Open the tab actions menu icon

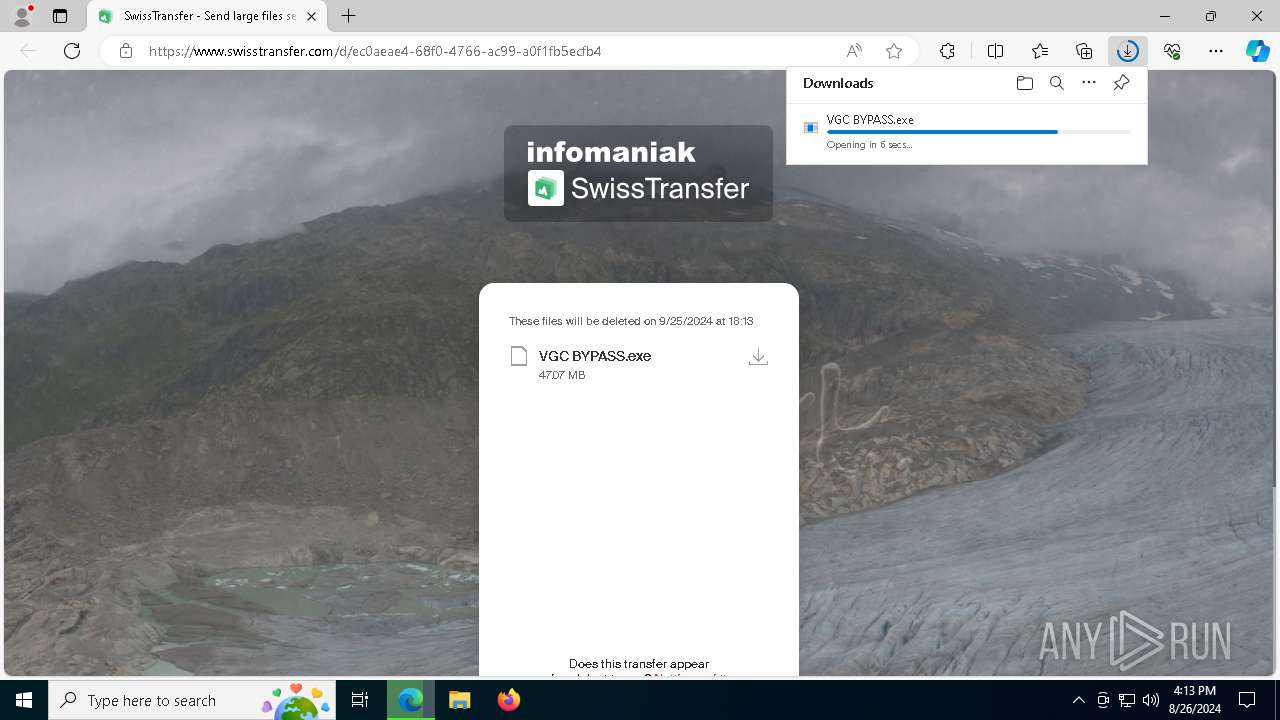tap(60, 16)
